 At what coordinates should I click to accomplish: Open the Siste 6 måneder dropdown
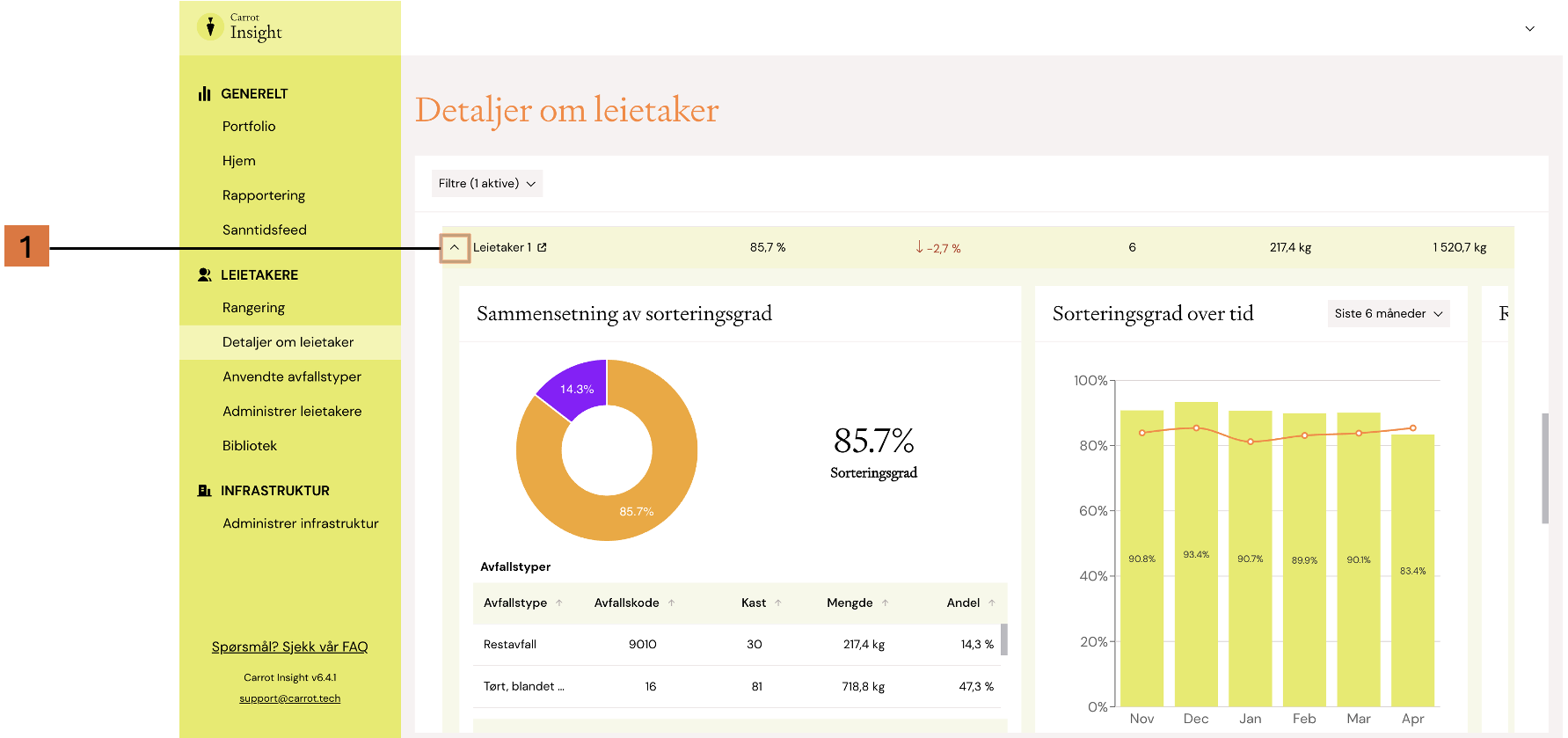(x=1389, y=313)
